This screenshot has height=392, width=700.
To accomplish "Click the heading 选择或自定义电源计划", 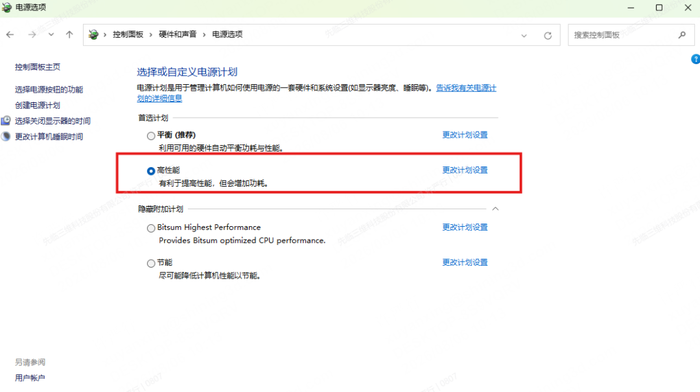I will [x=187, y=72].
